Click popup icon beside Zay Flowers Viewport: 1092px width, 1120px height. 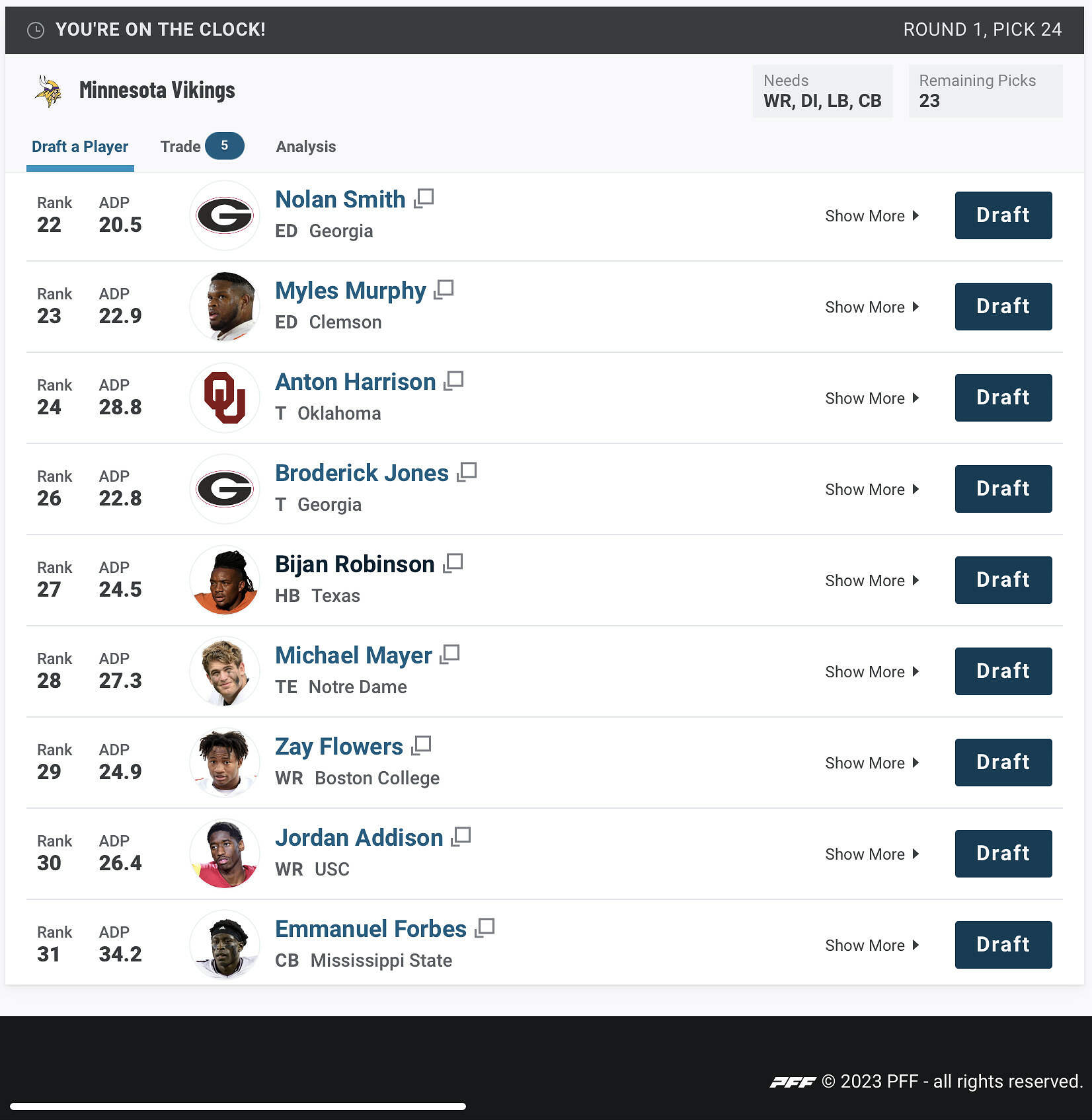click(x=421, y=745)
